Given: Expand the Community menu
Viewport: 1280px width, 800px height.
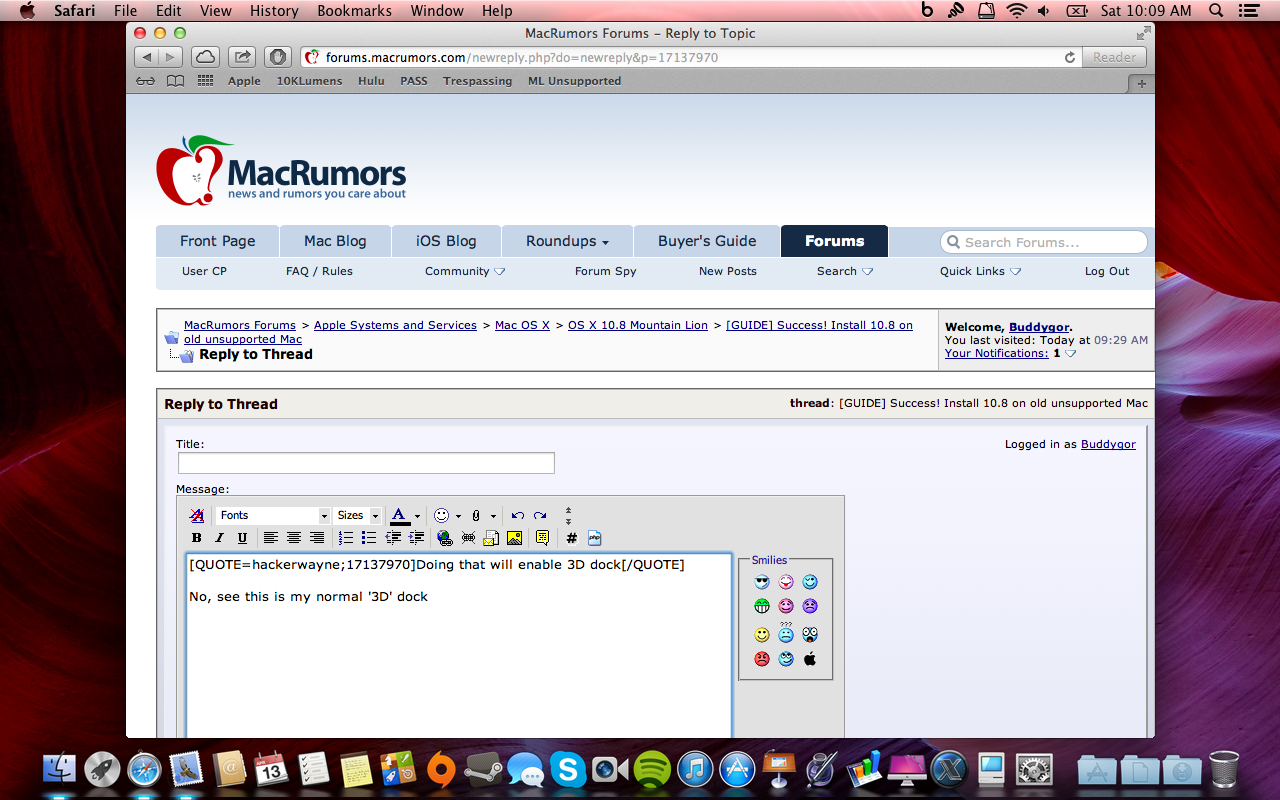Looking at the screenshot, I should (465, 271).
